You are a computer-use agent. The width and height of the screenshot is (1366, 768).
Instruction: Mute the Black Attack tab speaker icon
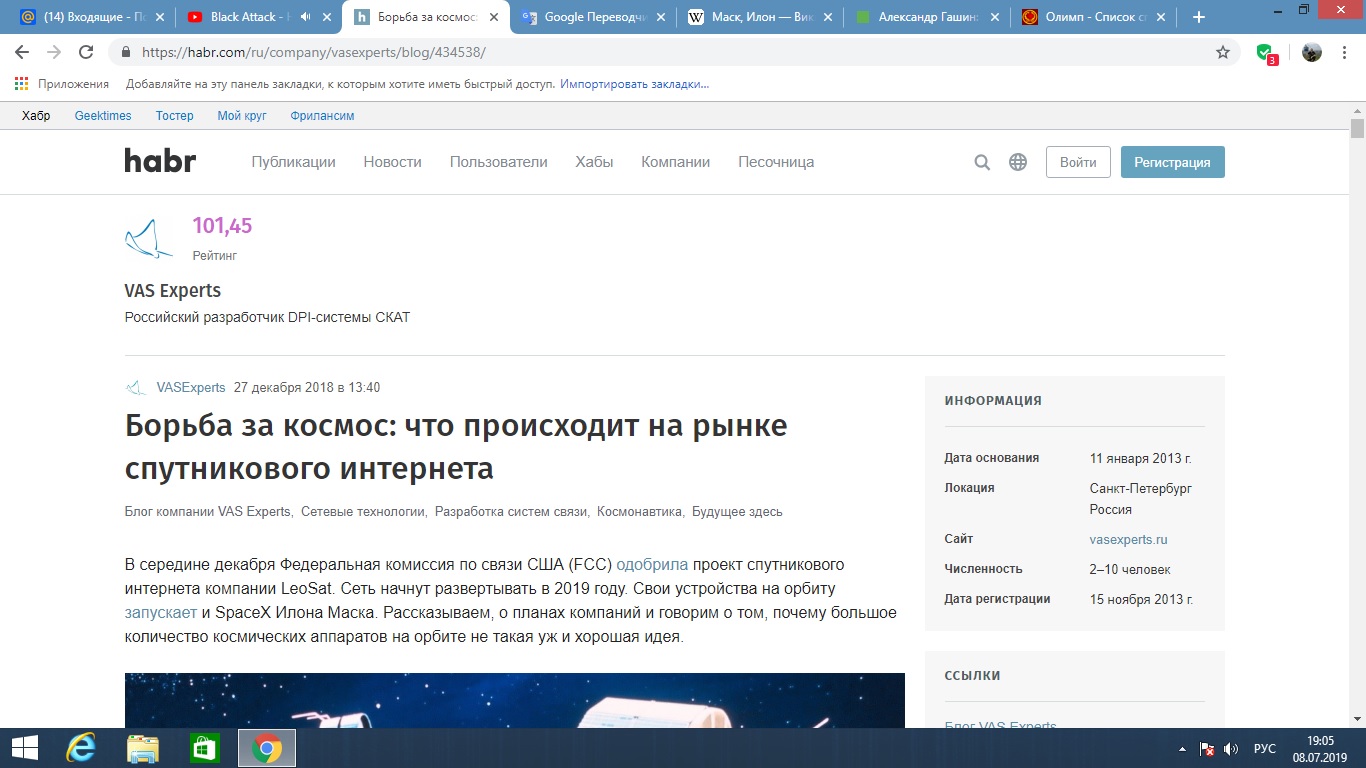tap(305, 17)
